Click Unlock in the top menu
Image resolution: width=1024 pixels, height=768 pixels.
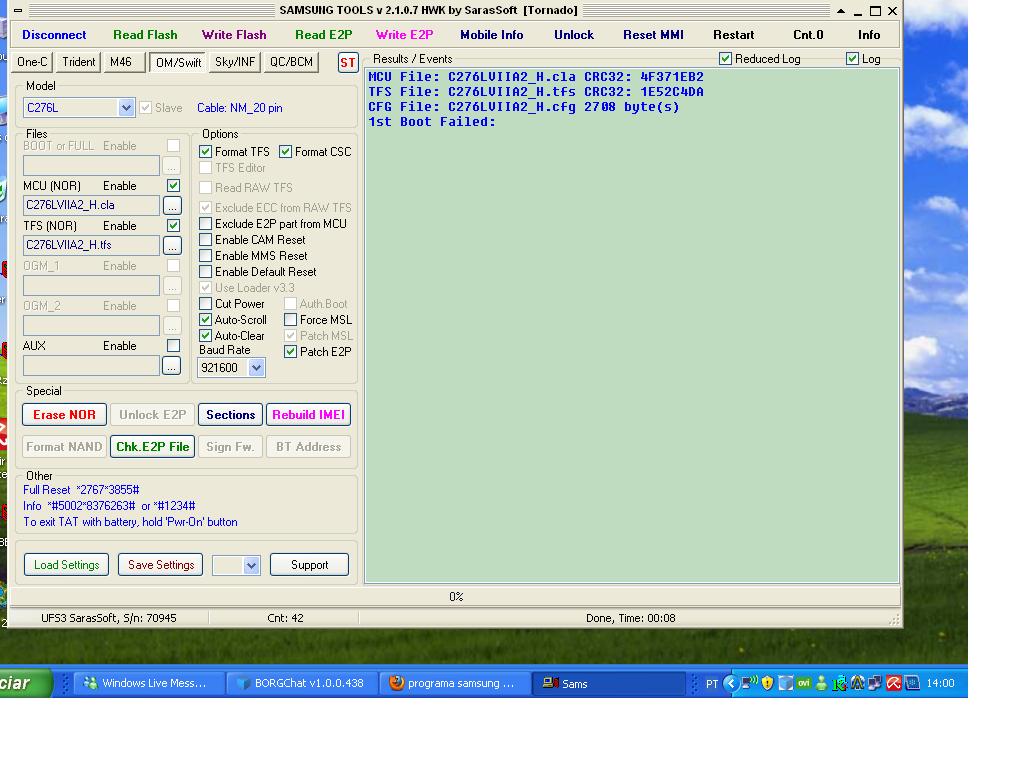point(574,35)
